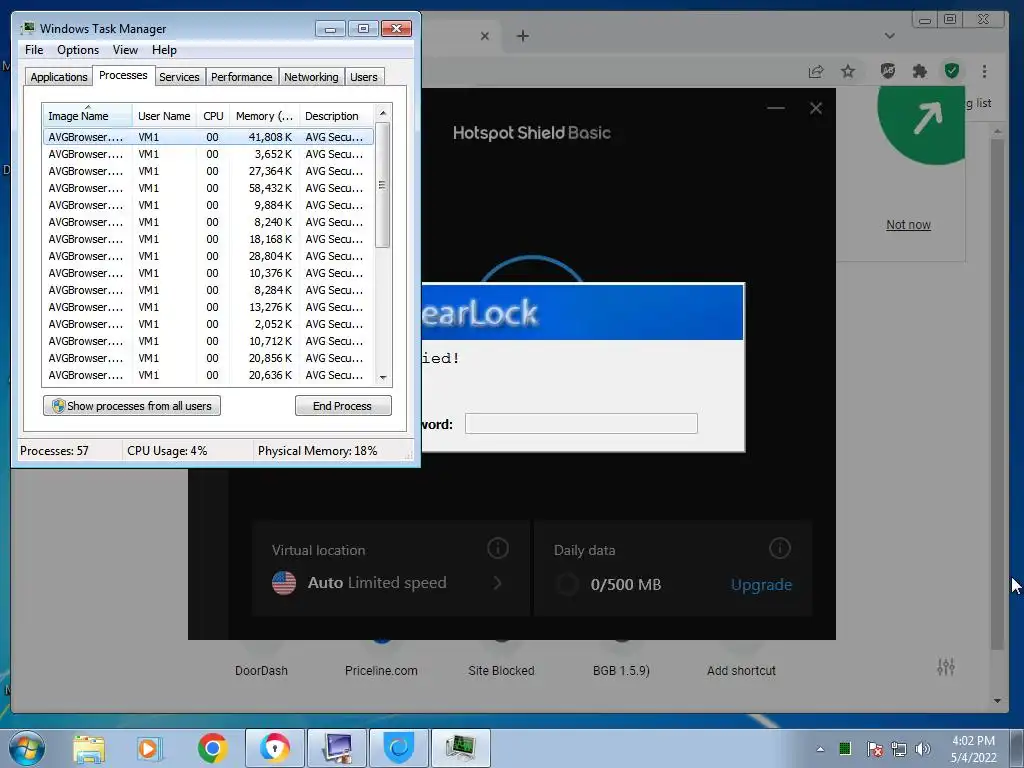The width and height of the screenshot is (1024, 768).
Task: Select the AVGBrowser row using 18,168 K
Action: point(208,239)
